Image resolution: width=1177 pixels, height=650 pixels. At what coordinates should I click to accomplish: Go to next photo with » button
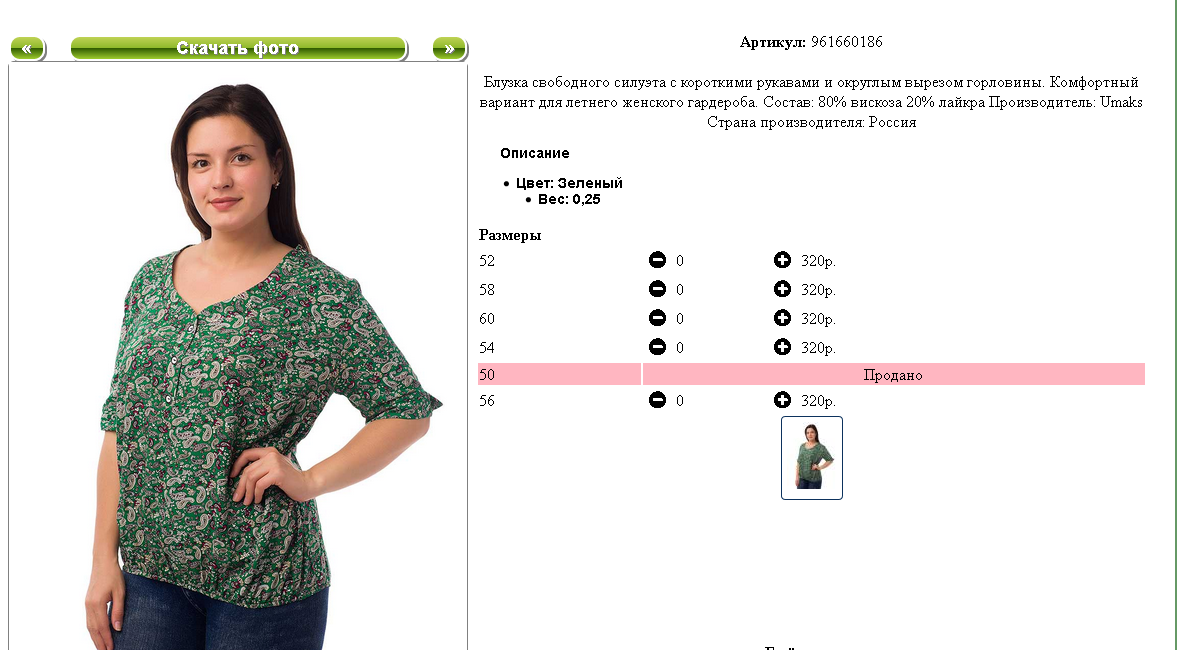point(450,49)
